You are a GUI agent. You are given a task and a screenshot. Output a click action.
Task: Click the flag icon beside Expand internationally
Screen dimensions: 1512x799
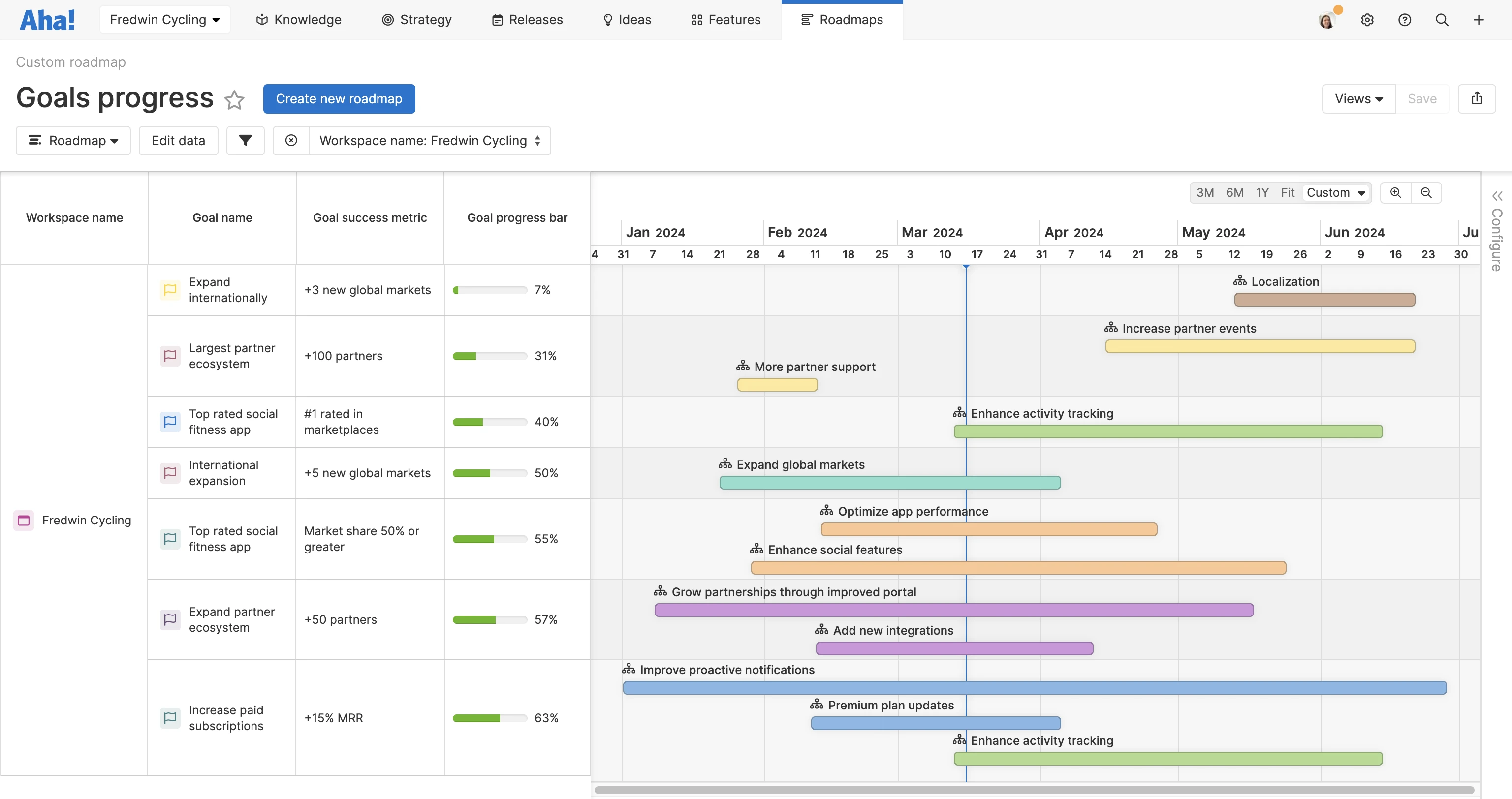click(x=170, y=290)
